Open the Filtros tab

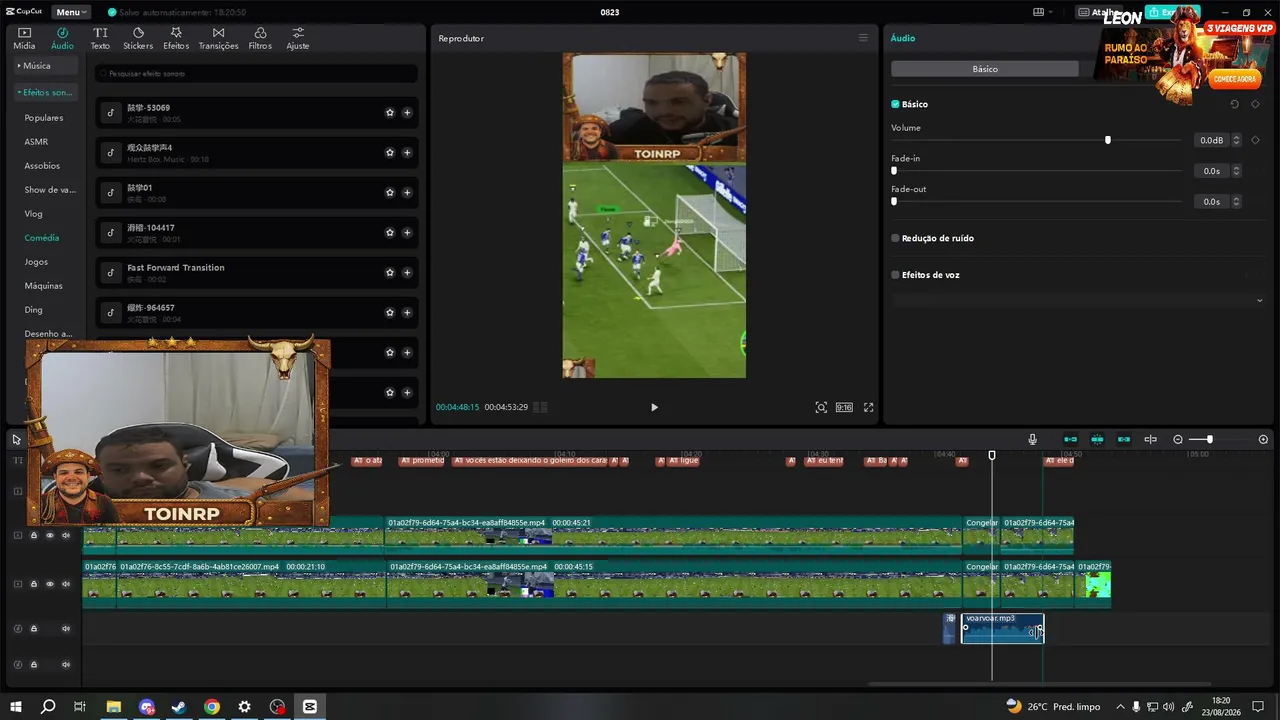click(x=260, y=38)
